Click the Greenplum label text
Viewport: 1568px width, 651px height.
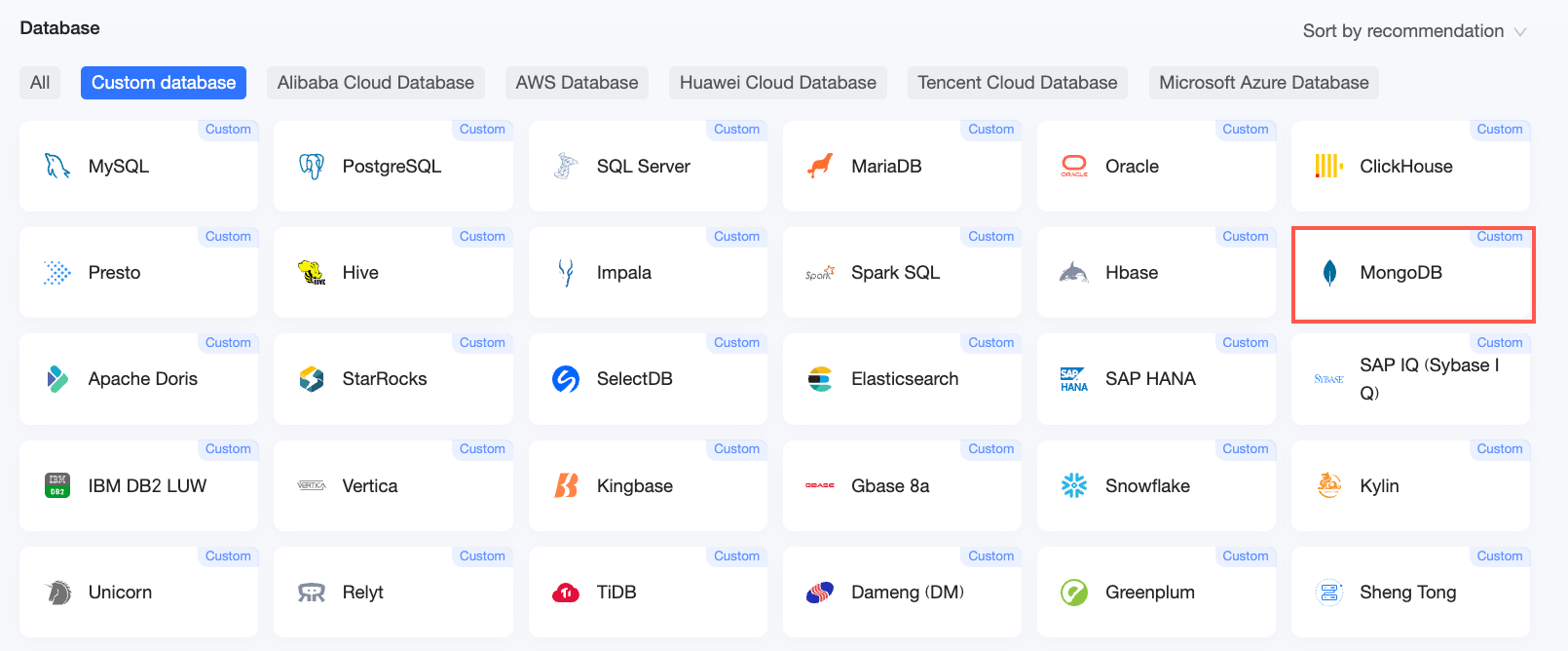[1150, 593]
